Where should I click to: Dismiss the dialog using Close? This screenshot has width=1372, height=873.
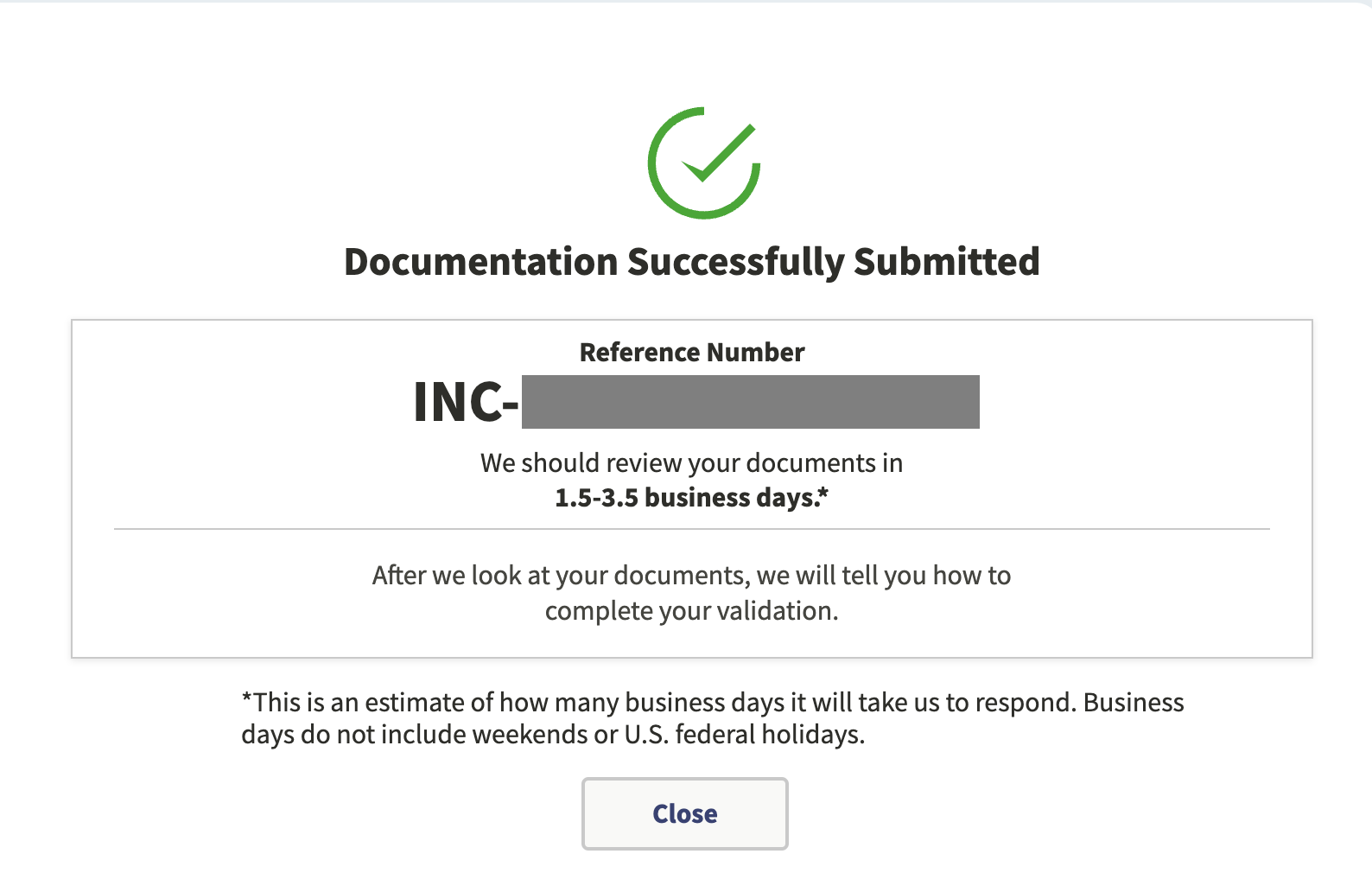(x=684, y=813)
